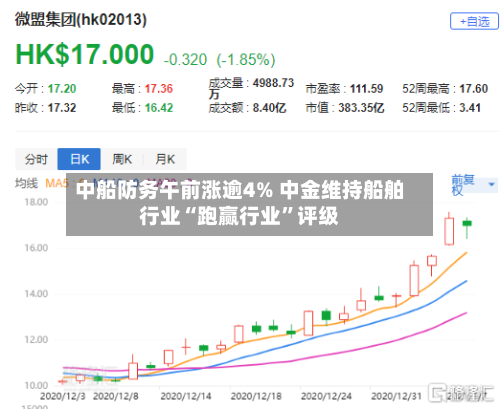Screen dimensions: 500x409
Task: Click the -0.320 price change value
Action: pyautogui.click(x=185, y=60)
